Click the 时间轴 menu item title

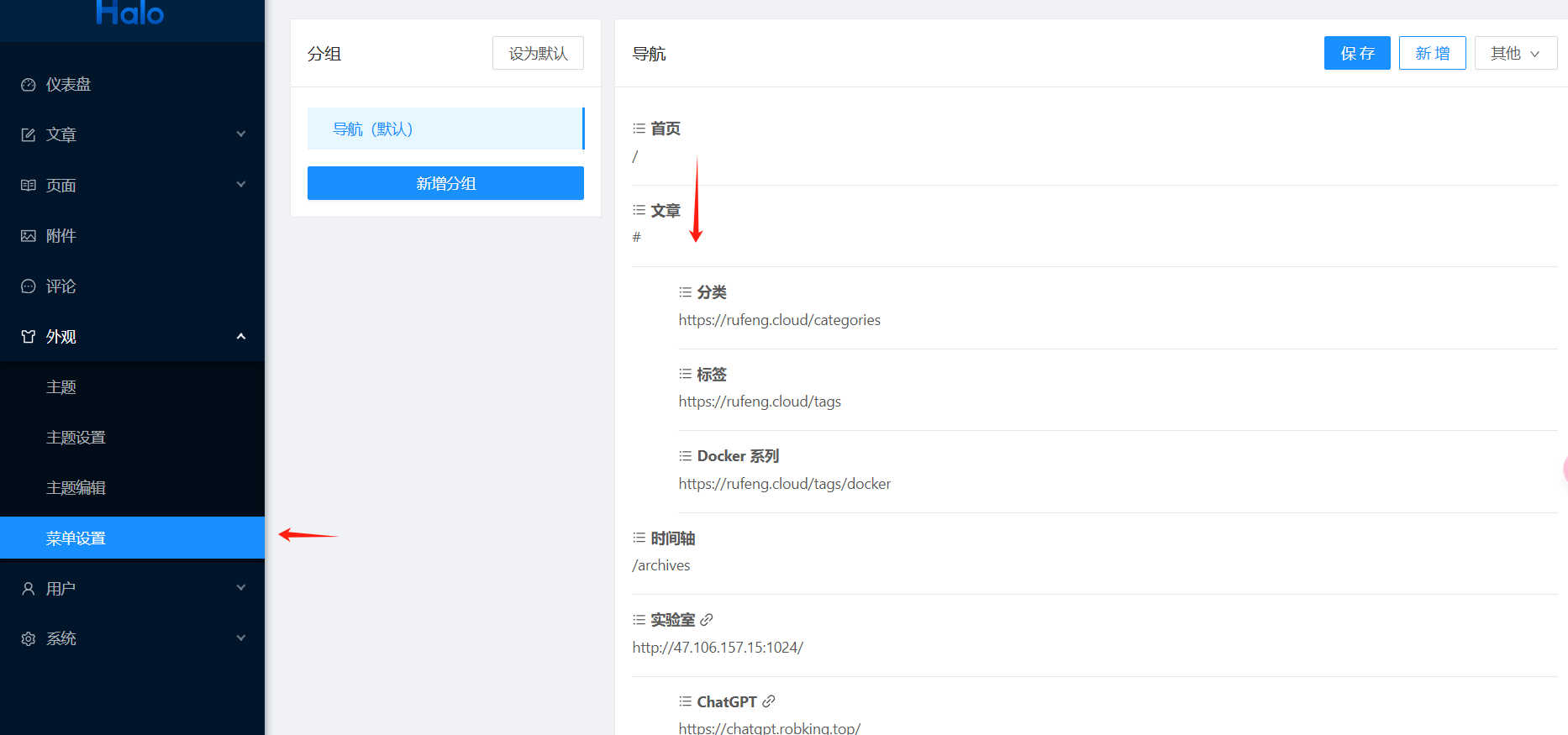click(x=673, y=538)
